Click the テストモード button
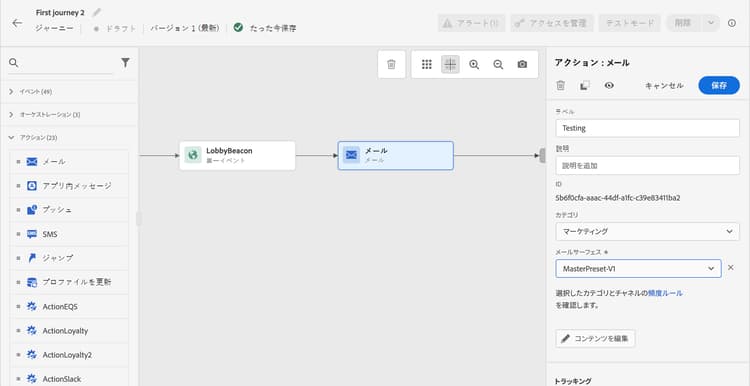 click(x=629, y=23)
